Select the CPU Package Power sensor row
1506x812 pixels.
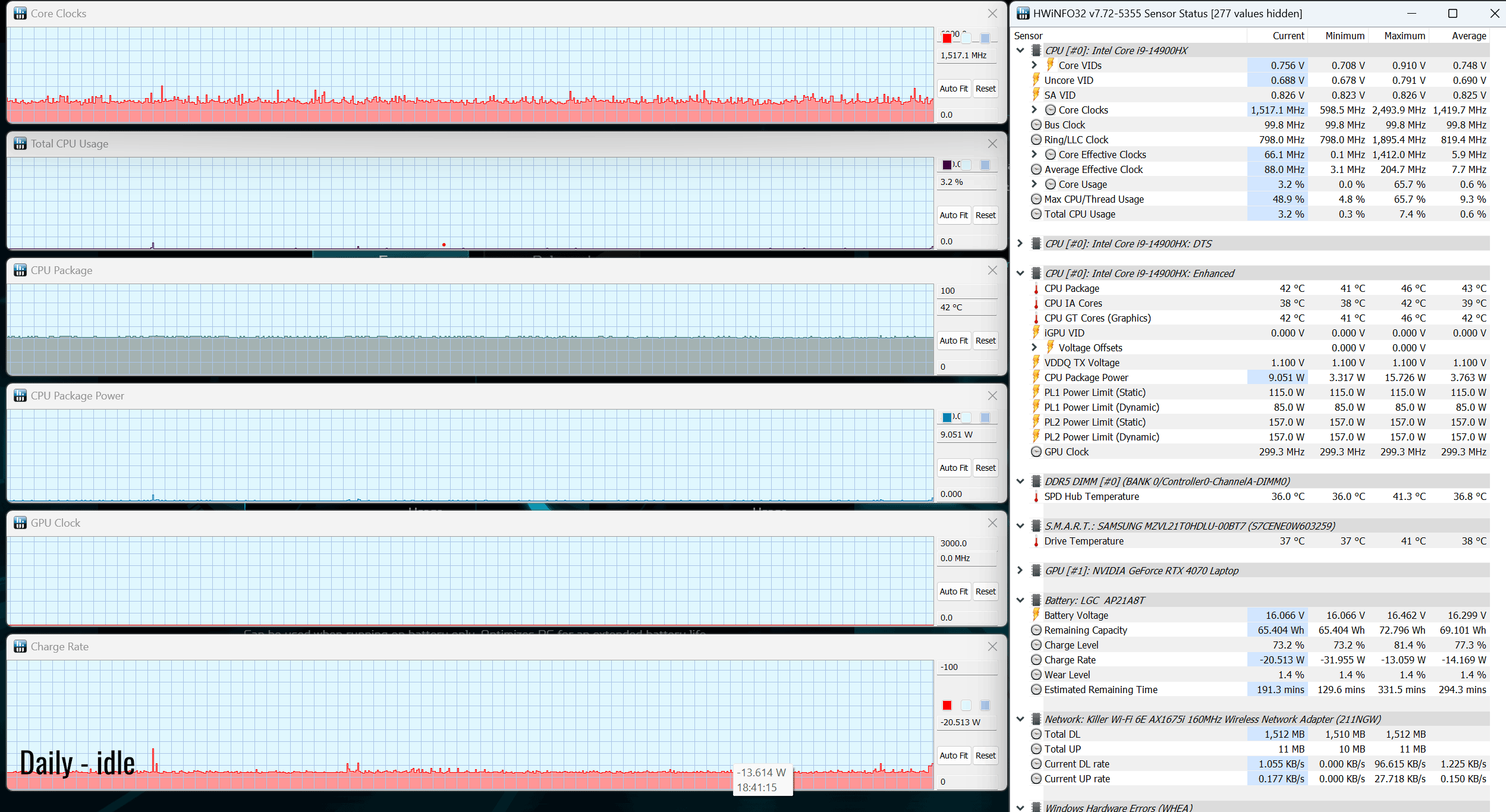click(x=1252, y=377)
